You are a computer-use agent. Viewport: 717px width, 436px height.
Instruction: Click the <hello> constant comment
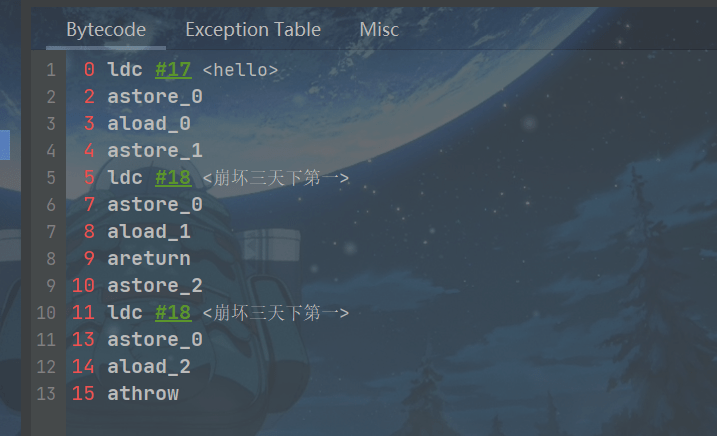click(x=239, y=70)
